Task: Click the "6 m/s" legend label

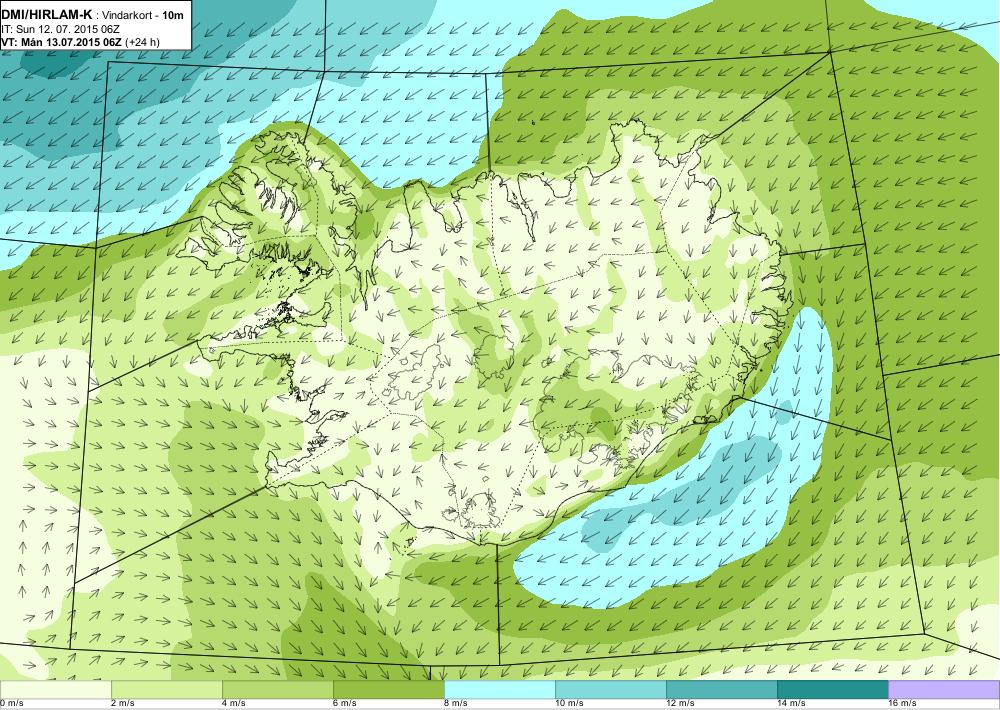Action: click(x=344, y=704)
